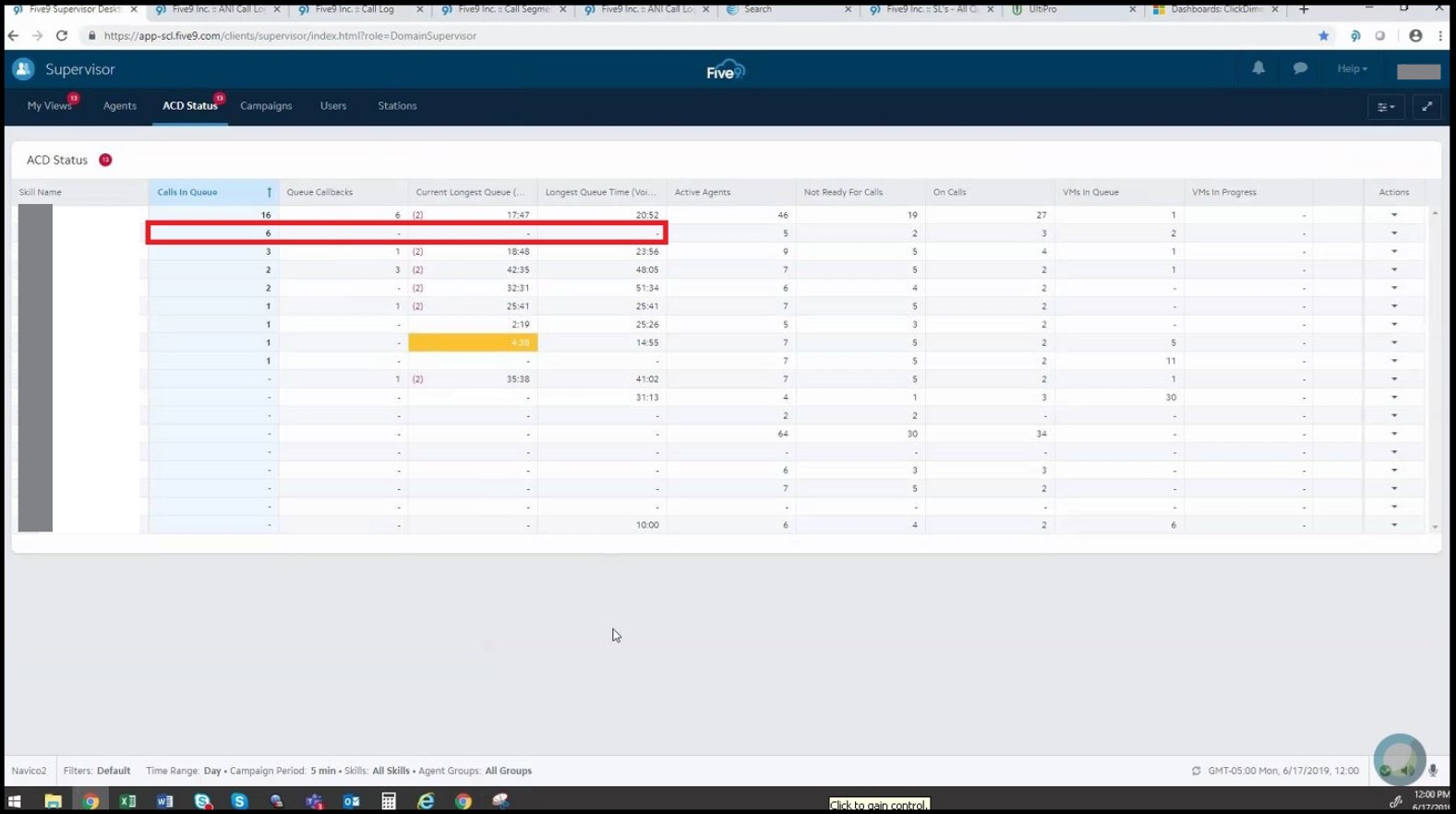This screenshot has width=1456, height=814.
Task: Open actions dropdown for 16-calls row
Action: click(1394, 215)
